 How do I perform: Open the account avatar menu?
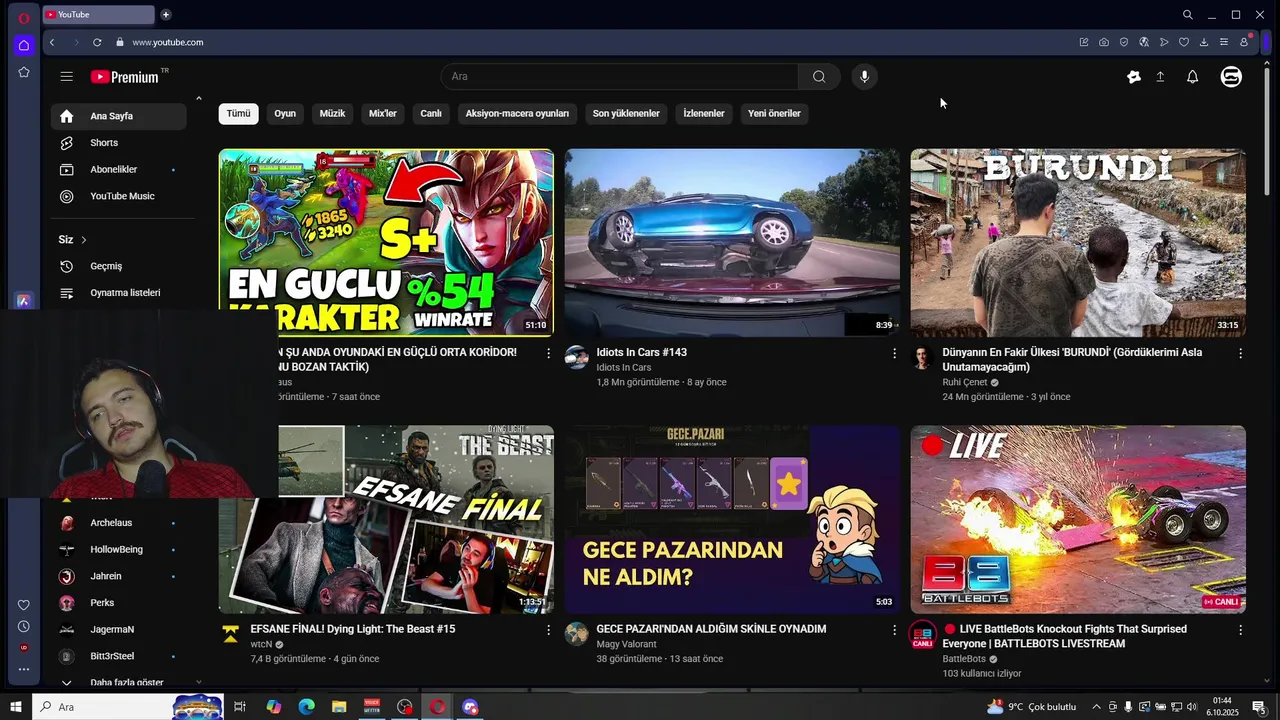coord(1231,77)
